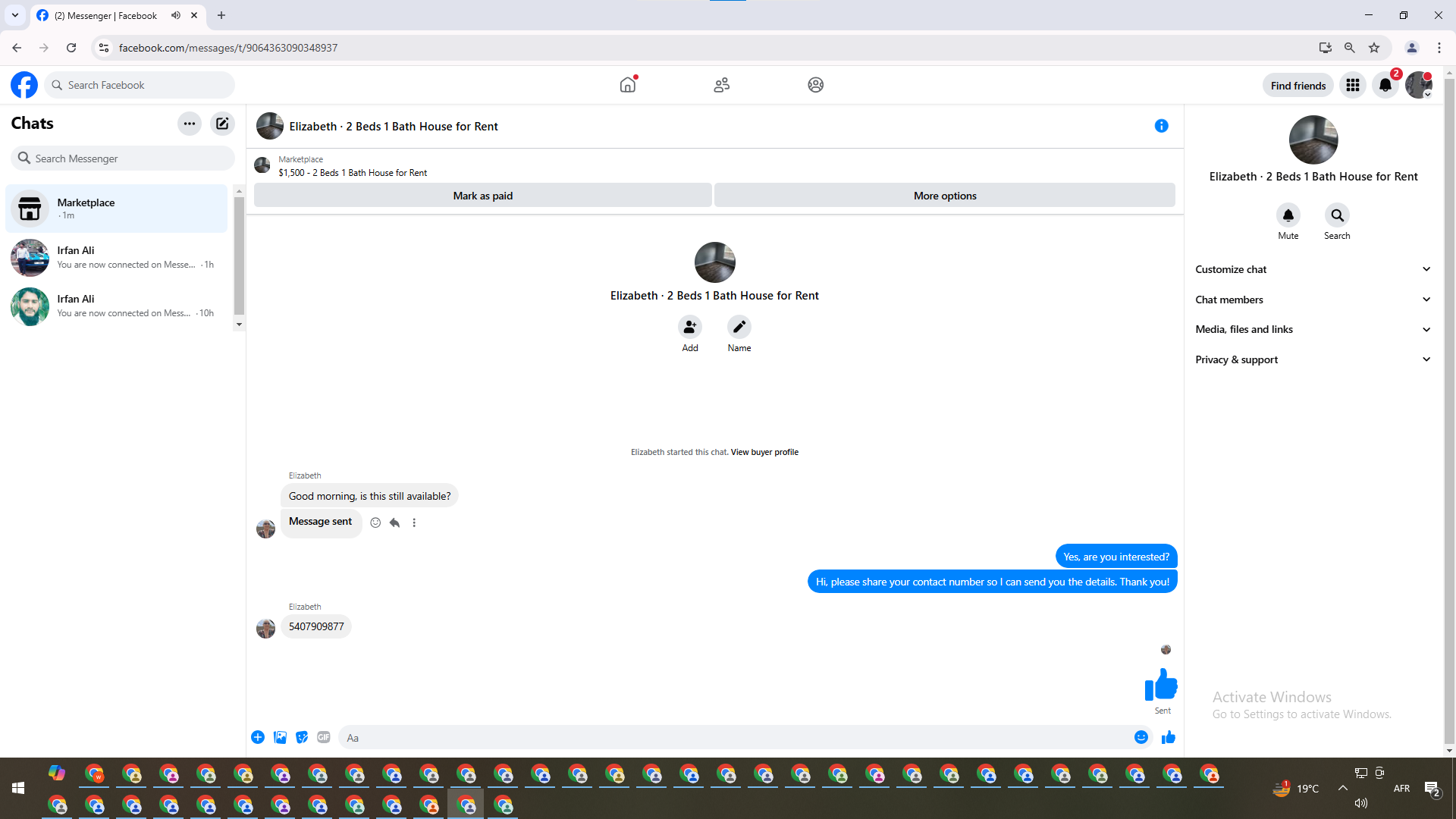
Task: Click the conversation information icon
Action: [x=1161, y=126]
